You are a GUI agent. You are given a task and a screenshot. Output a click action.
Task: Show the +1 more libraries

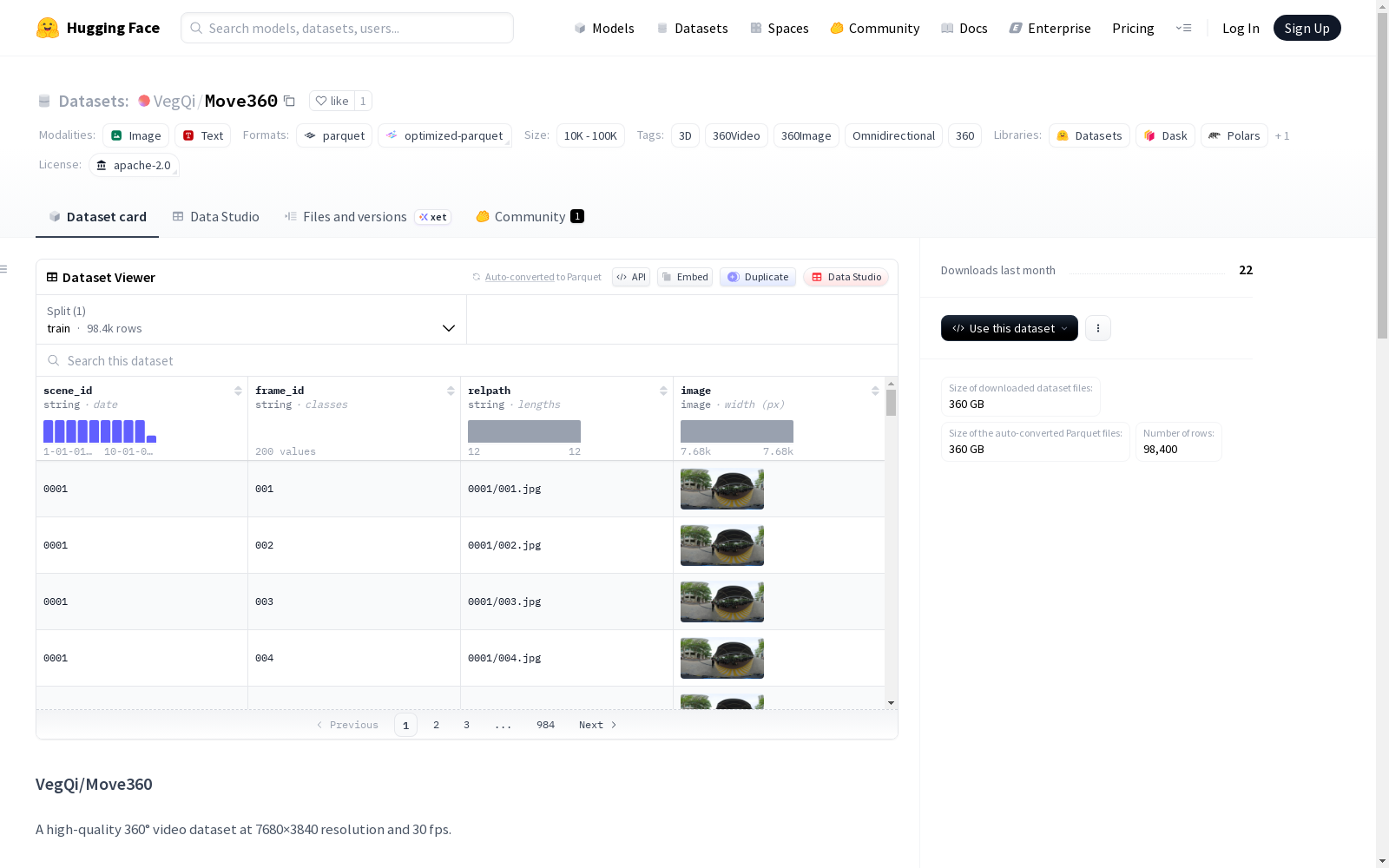(1282, 135)
